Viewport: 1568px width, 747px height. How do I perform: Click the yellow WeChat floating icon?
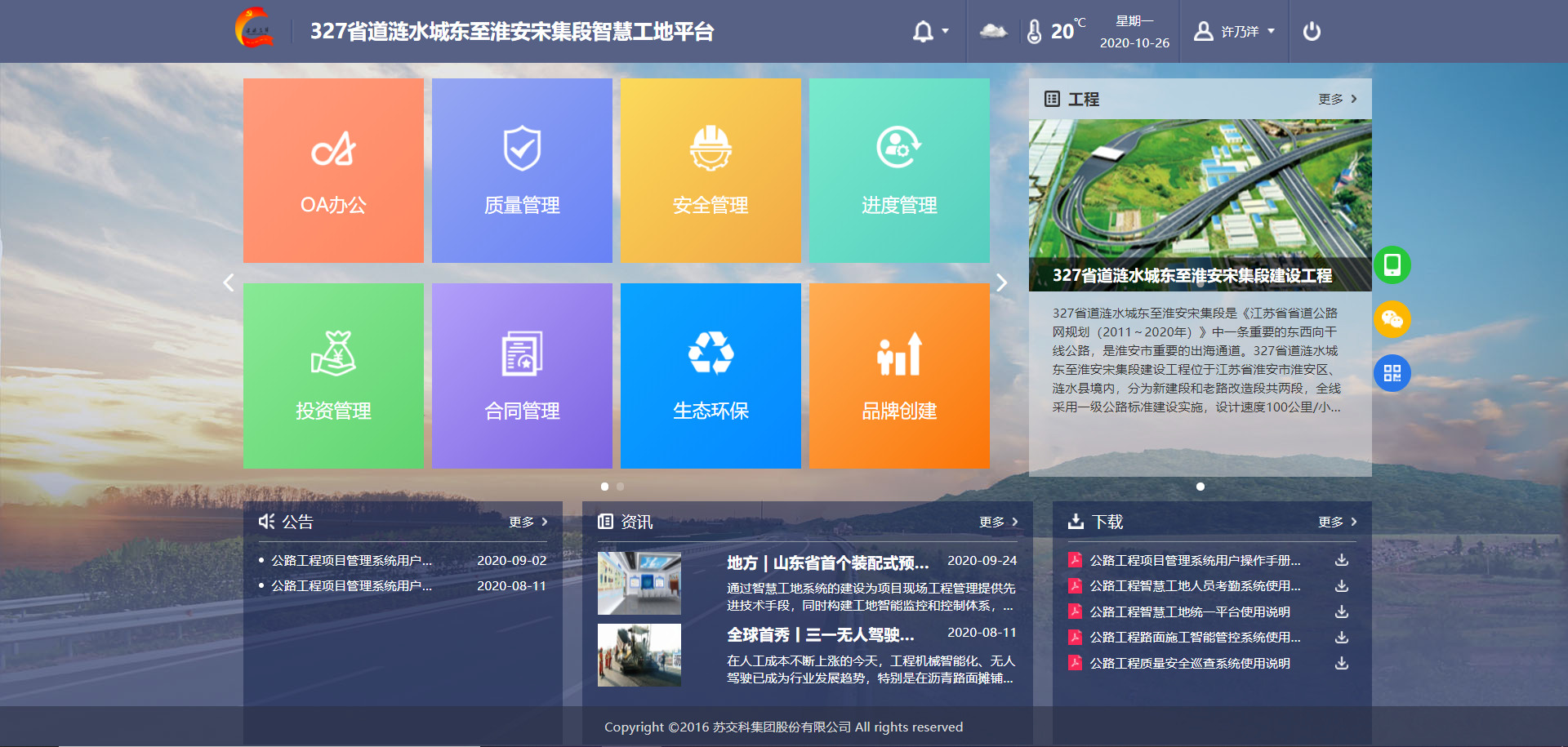coord(1392,319)
